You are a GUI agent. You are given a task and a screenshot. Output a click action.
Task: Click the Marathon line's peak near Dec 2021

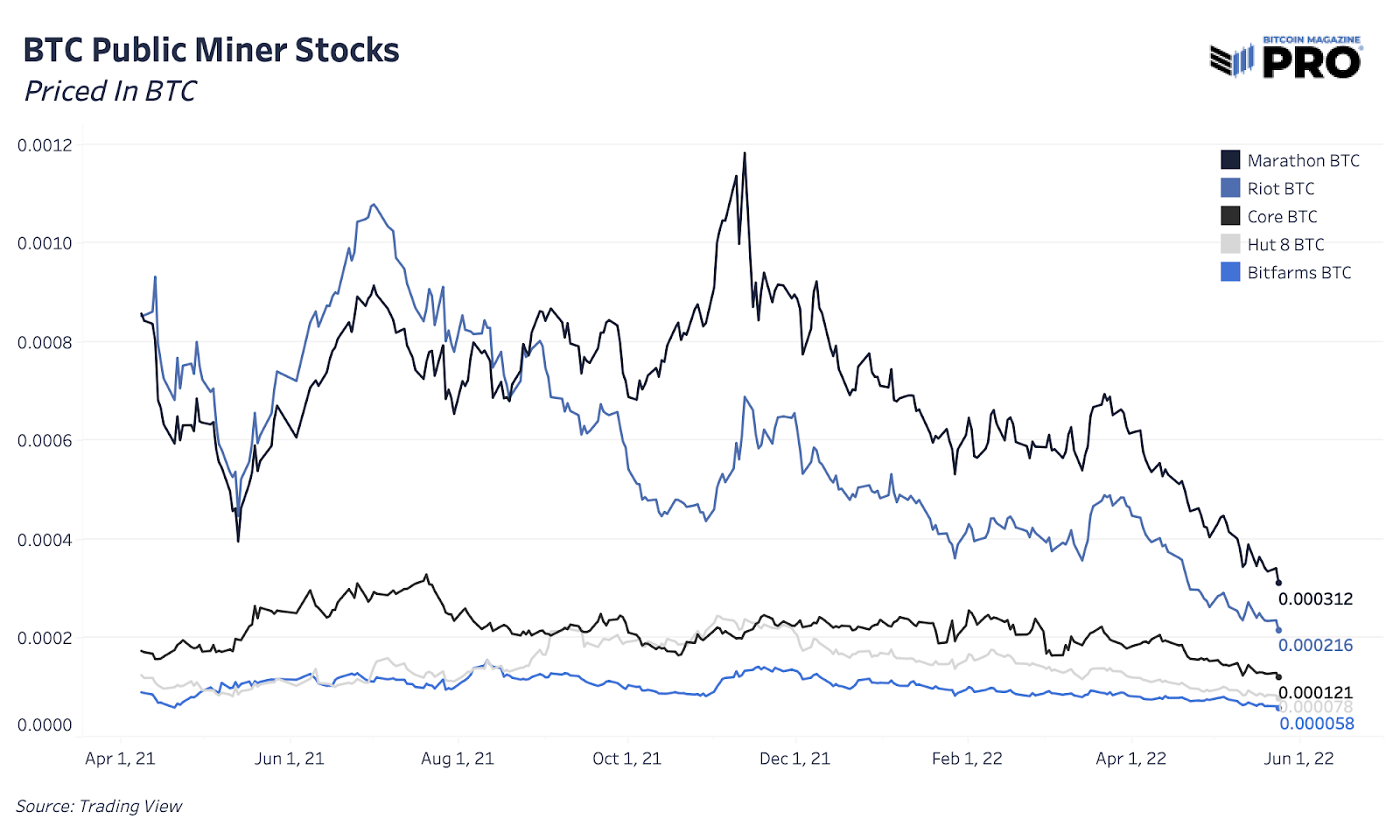coord(745,154)
